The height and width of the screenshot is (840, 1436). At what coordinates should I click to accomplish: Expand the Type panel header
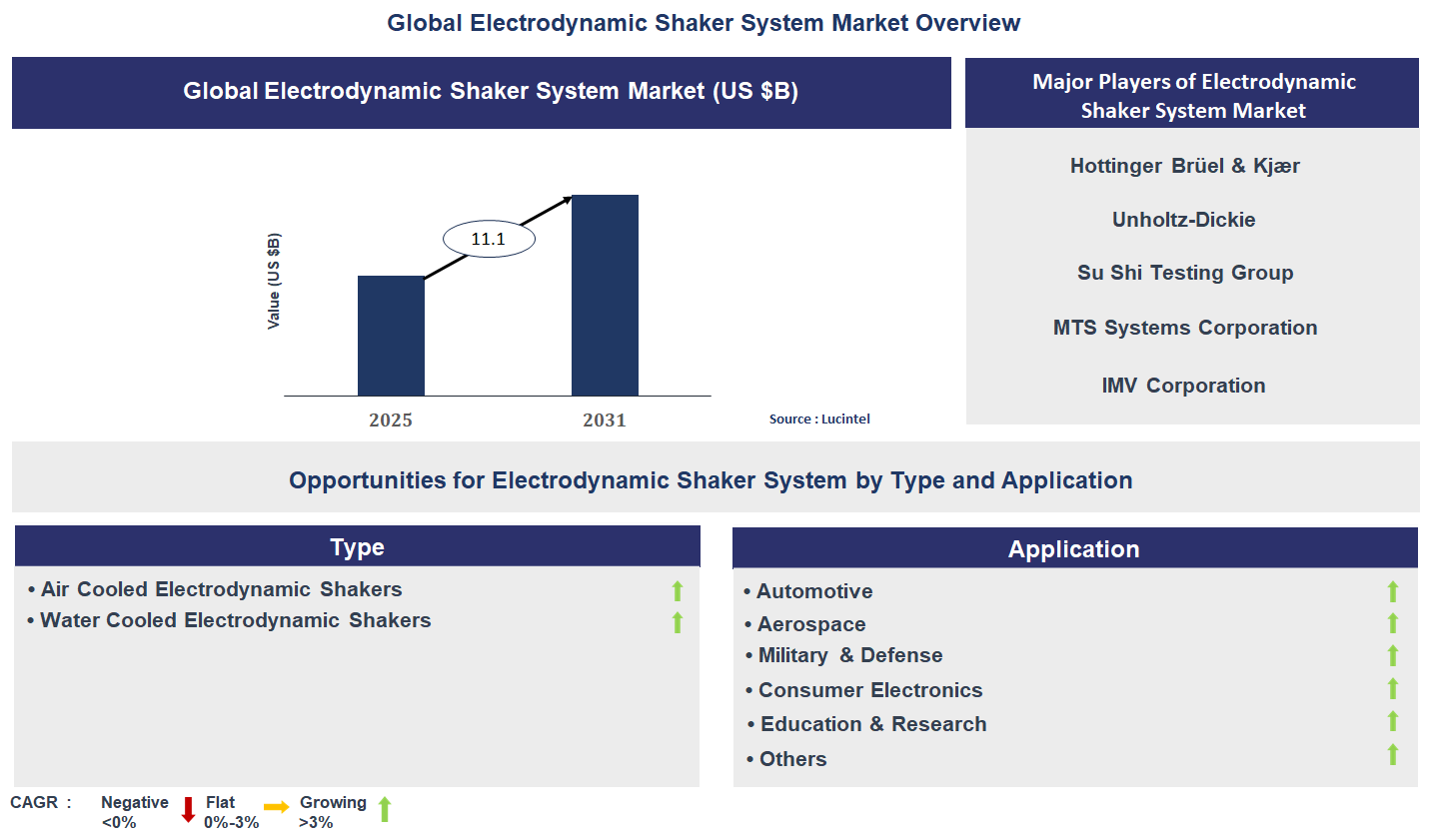(357, 546)
